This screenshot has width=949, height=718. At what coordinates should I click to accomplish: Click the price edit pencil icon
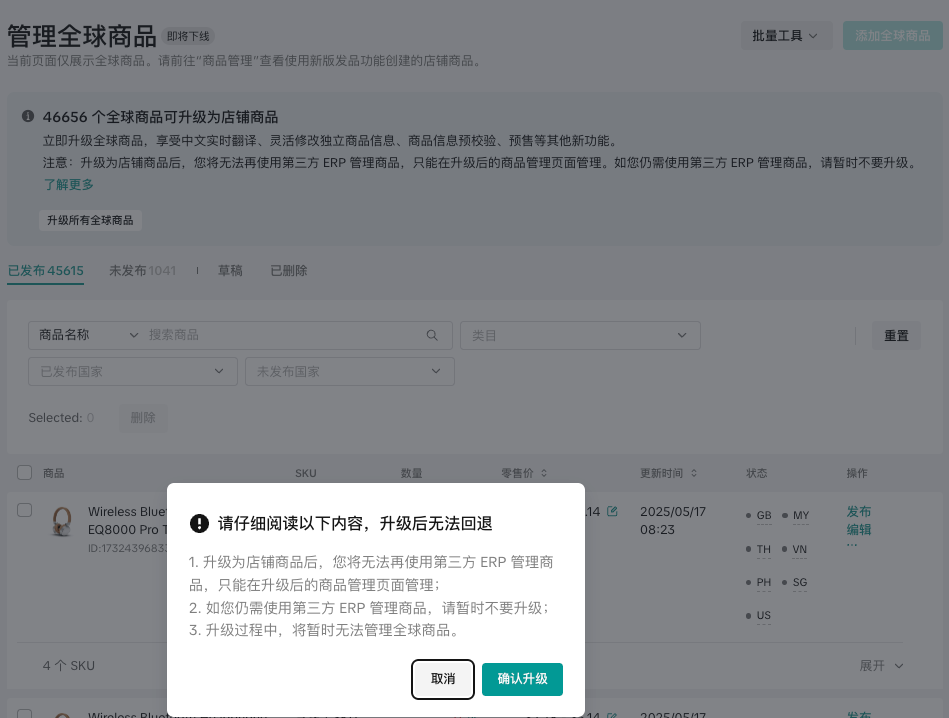tap(612, 512)
